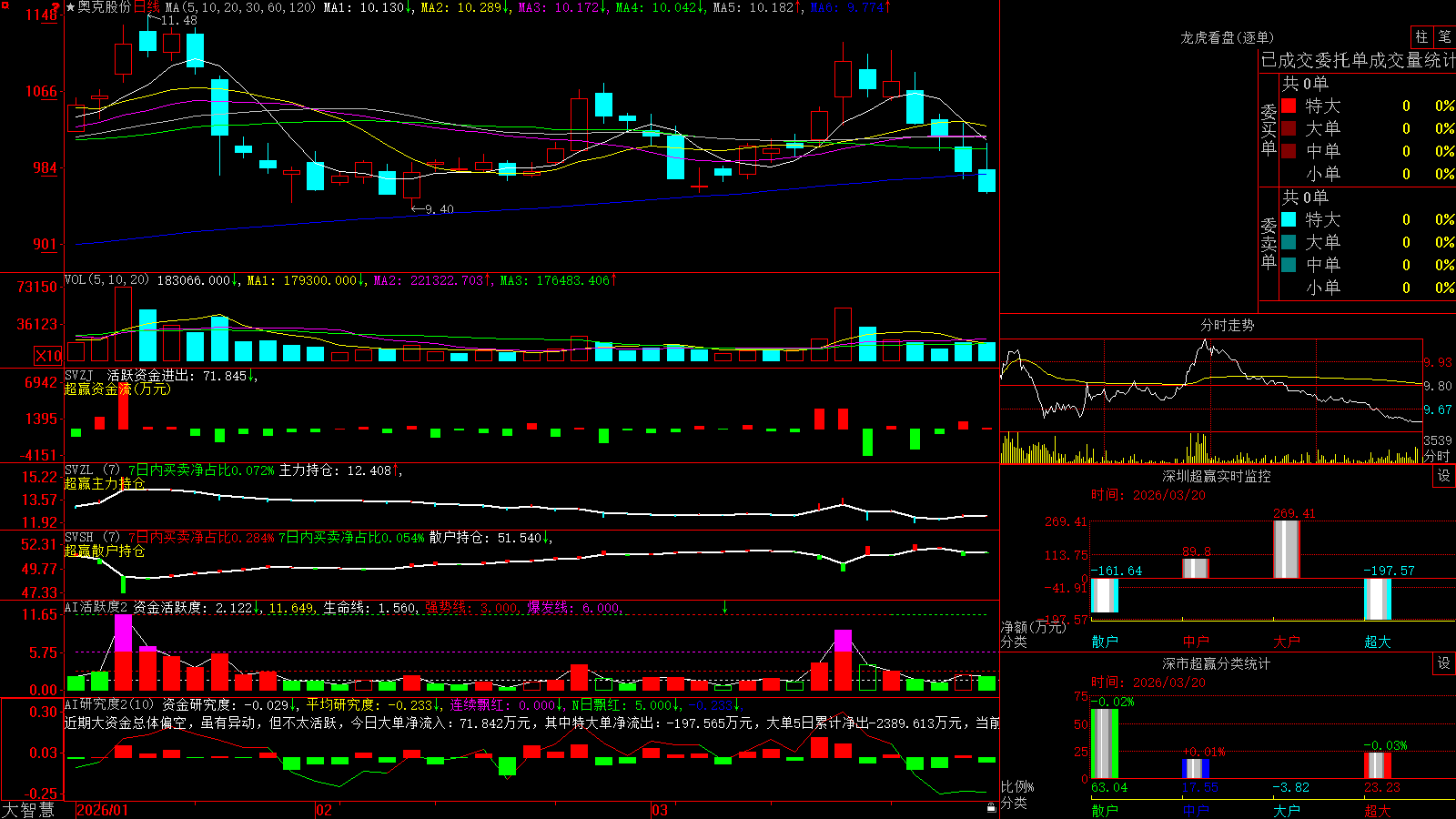The height and width of the screenshot is (819, 1456).
Task: Click the 奥克股份 stock name label
Action: pos(105,7)
